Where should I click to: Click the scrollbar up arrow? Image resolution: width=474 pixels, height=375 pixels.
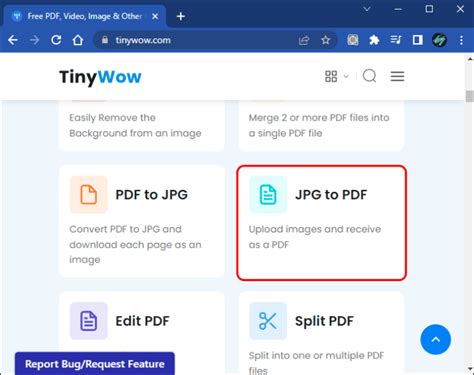[470, 59]
